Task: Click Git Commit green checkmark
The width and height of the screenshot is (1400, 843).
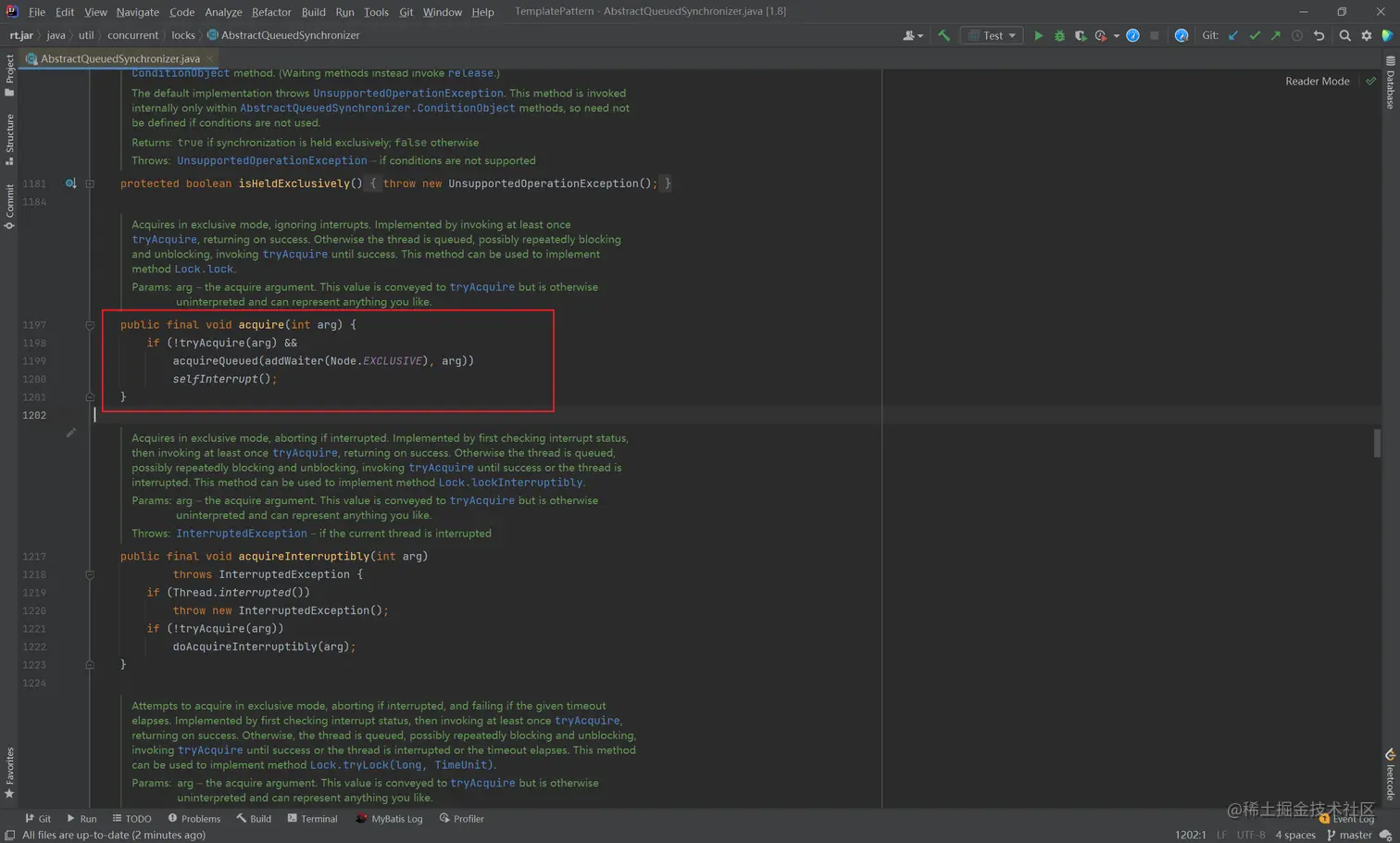Action: pyautogui.click(x=1255, y=35)
